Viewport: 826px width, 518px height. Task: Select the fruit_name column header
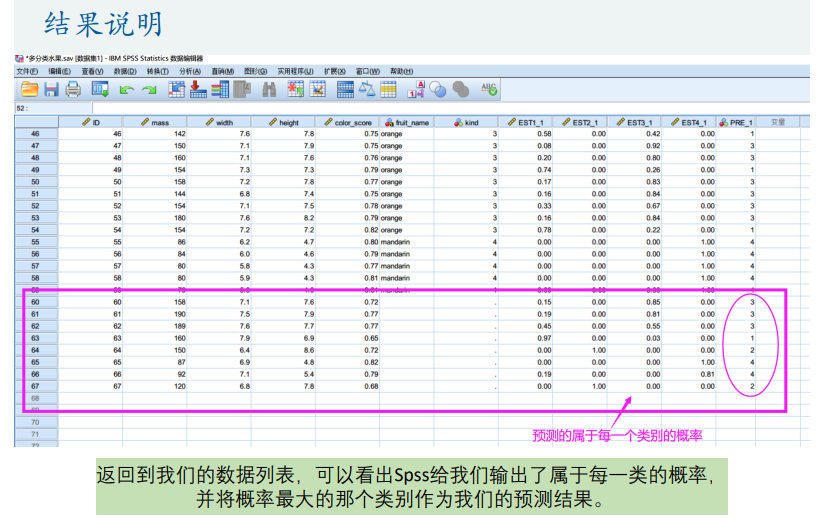coord(406,122)
